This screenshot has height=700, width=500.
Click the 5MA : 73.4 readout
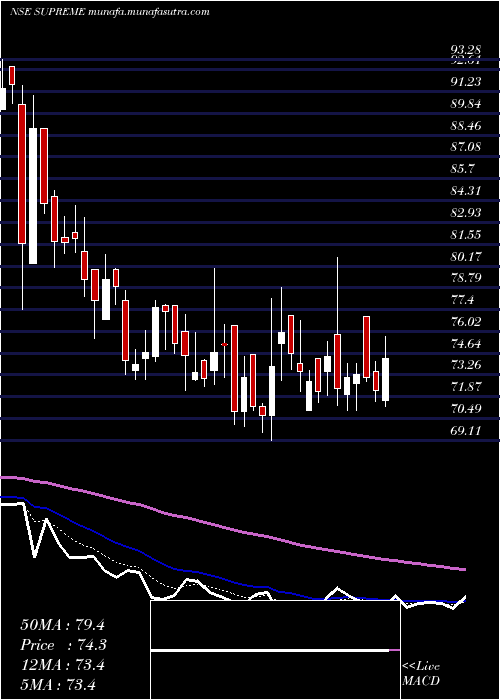click(x=58, y=684)
